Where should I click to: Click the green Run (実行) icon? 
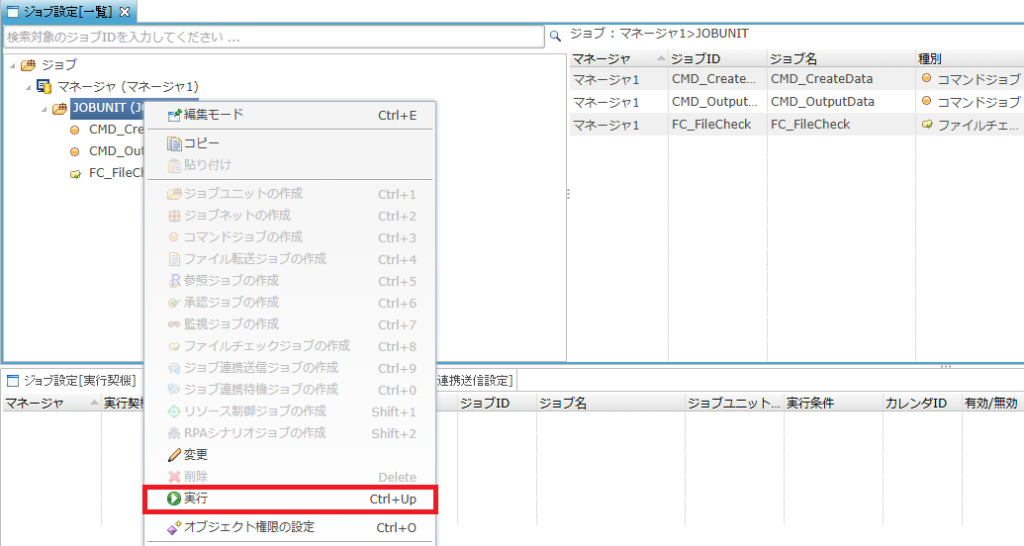pos(174,498)
